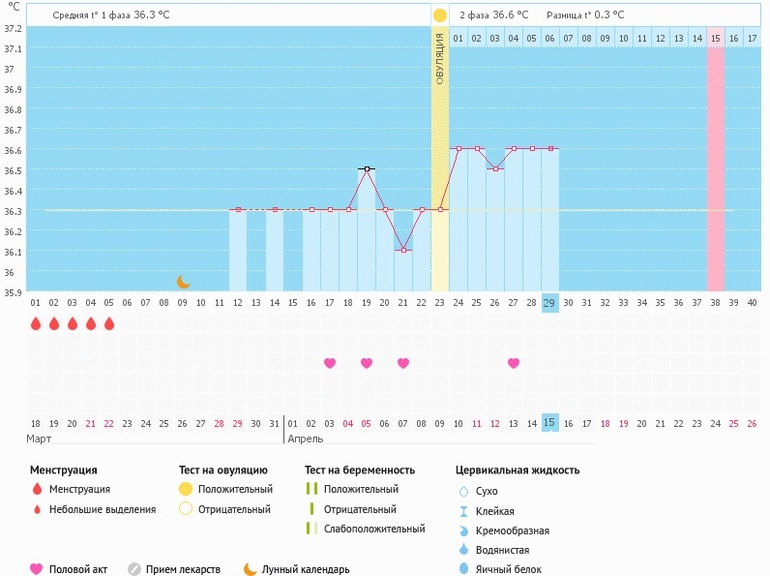Click the lowest temperature point on day 21
This screenshot has height=576, width=770.
pos(403,250)
